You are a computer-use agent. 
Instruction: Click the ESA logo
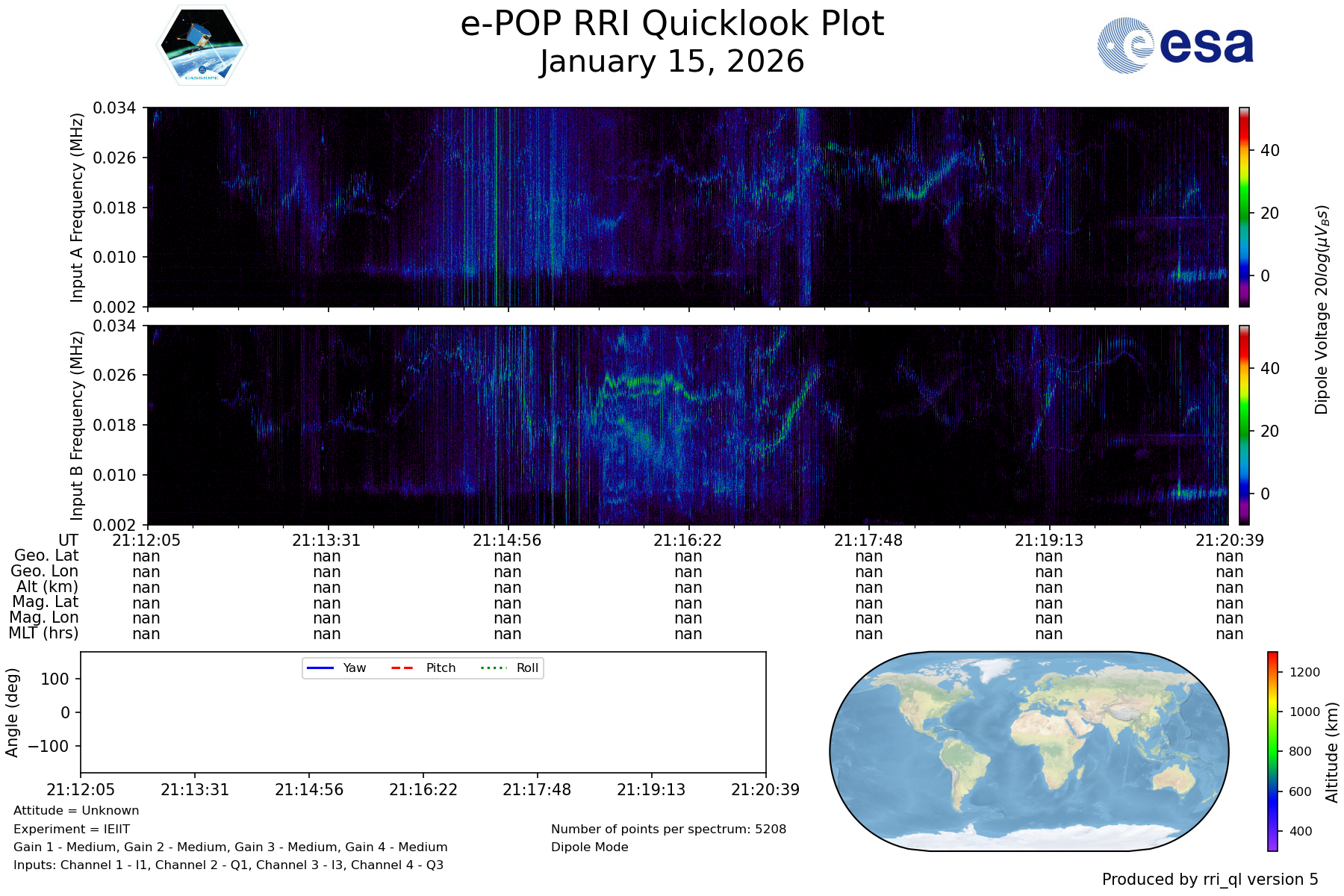pos(1175,46)
